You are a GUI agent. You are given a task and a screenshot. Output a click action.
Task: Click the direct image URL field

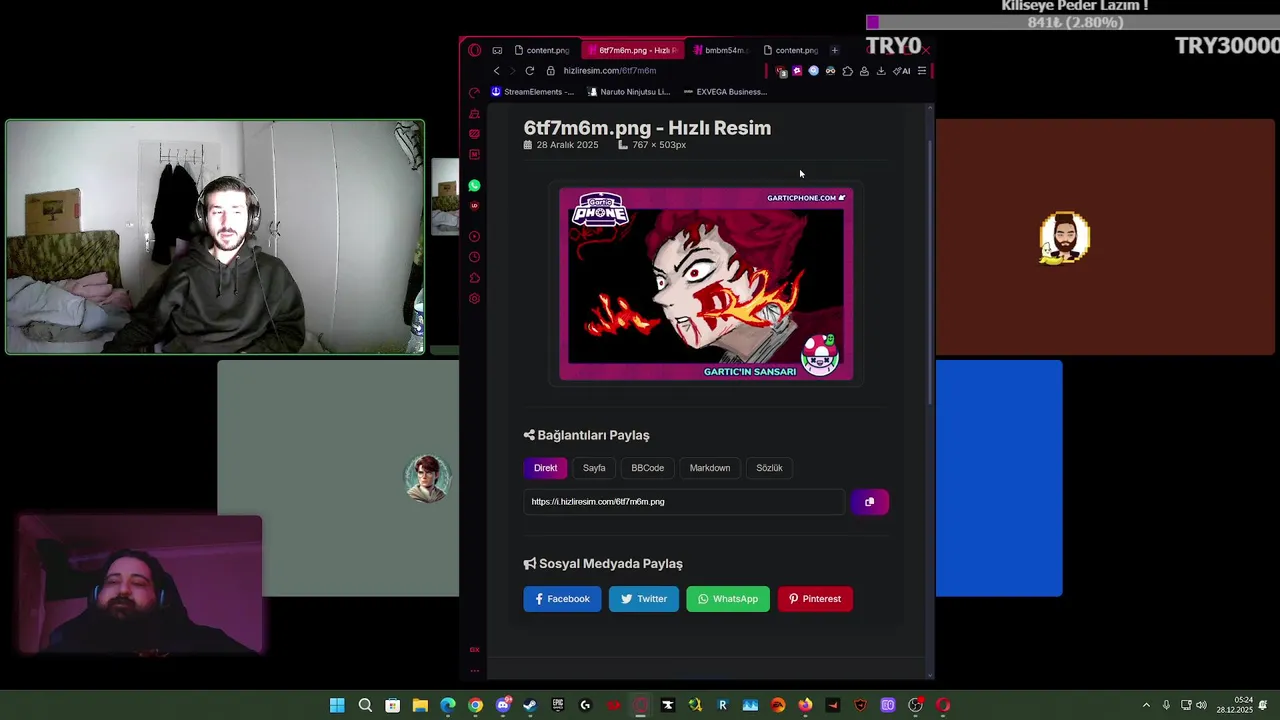684,502
